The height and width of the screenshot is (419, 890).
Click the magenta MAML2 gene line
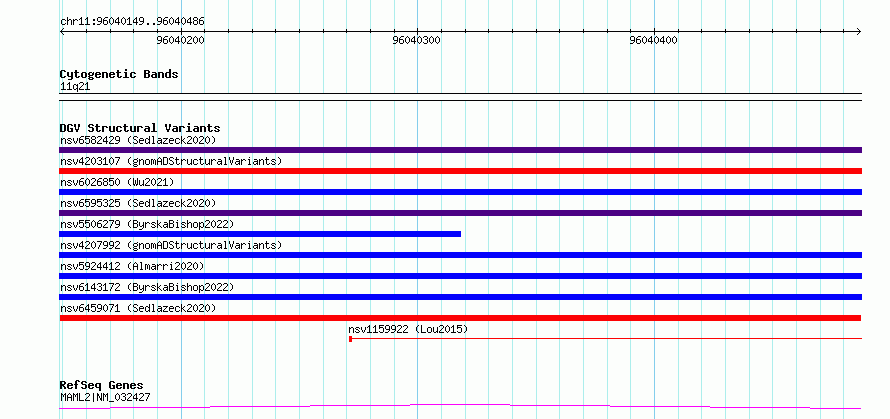(460, 406)
